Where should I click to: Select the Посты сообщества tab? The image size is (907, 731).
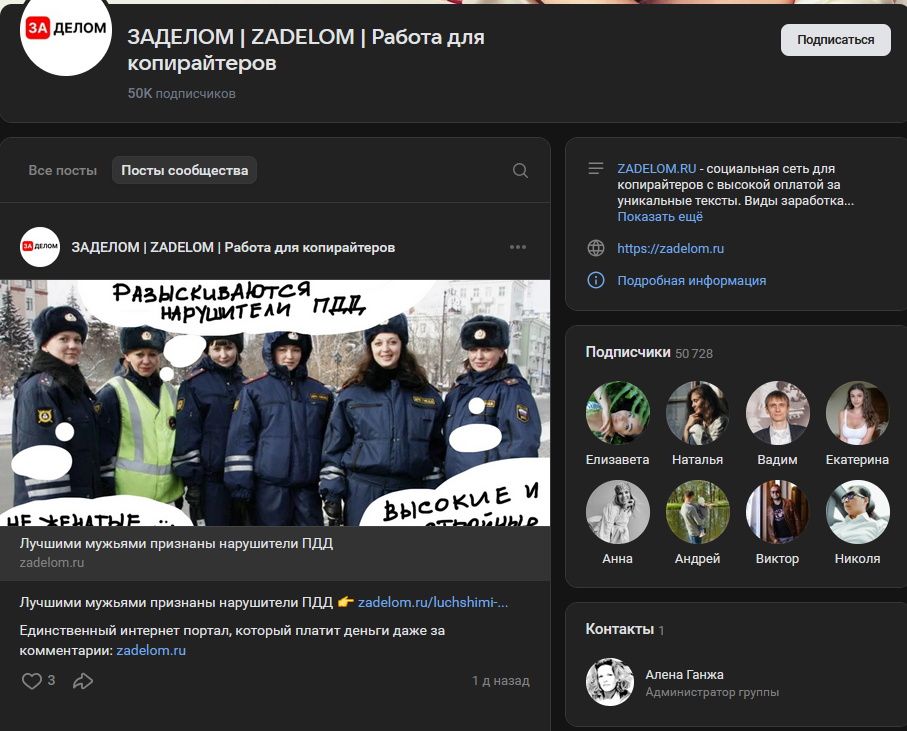(x=183, y=170)
